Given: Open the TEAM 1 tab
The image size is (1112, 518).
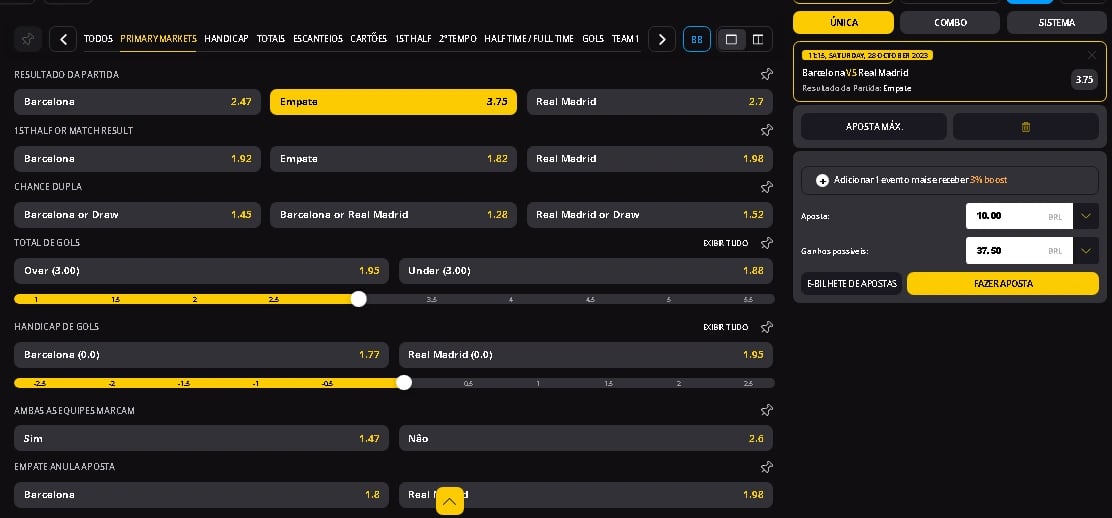Looking at the screenshot, I should pyautogui.click(x=626, y=39).
